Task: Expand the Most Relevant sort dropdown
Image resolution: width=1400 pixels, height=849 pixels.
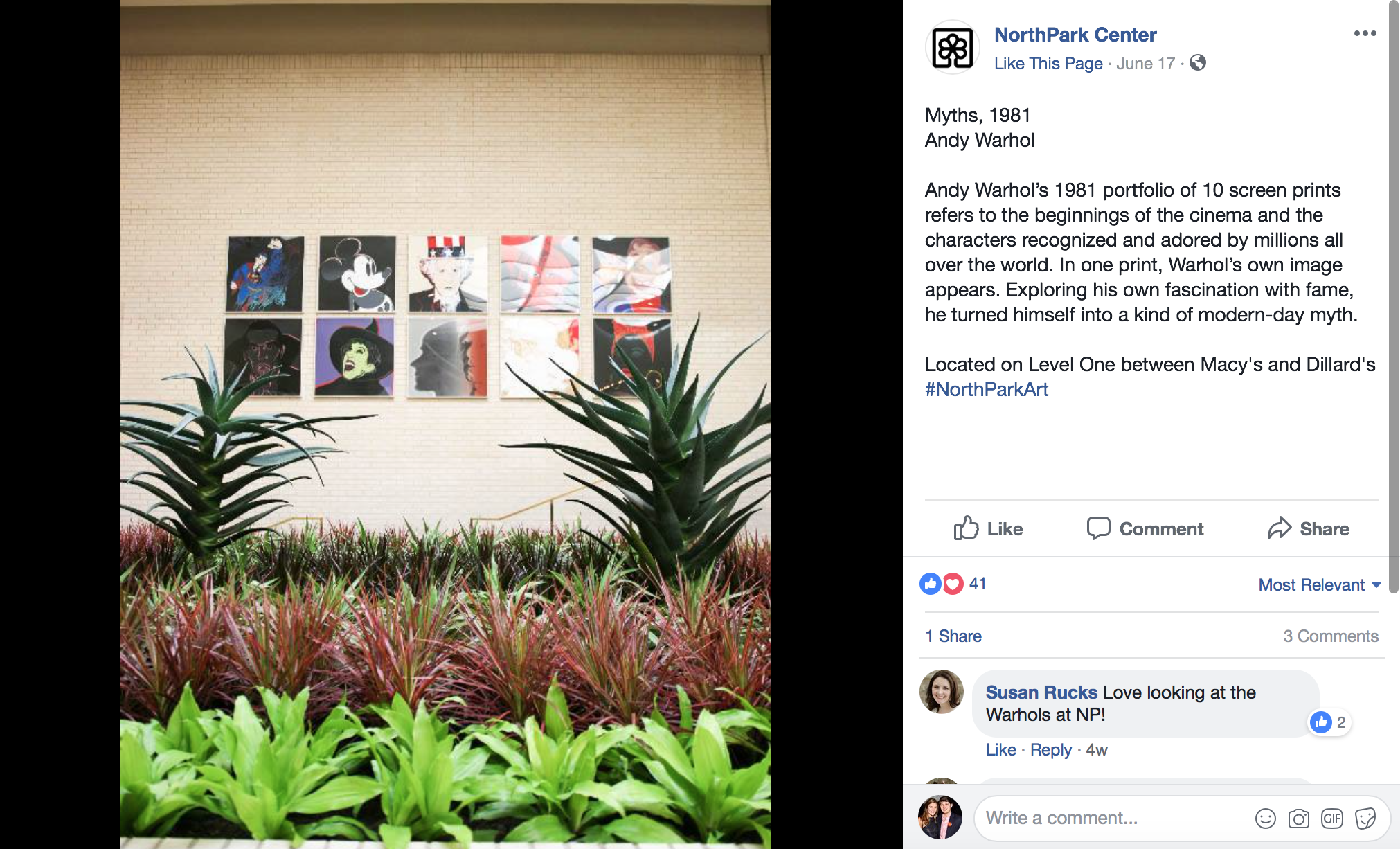Action: coord(1320,585)
